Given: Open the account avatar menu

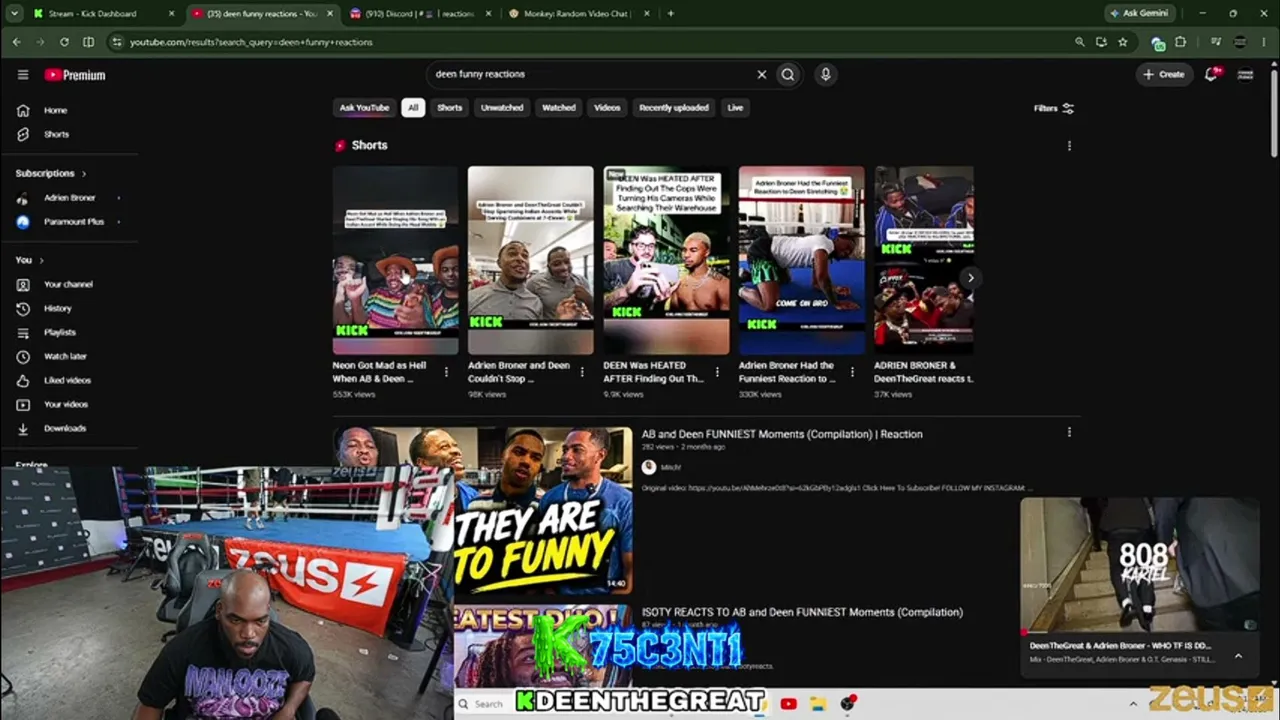Looking at the screenshot, I should (x=1245, y=74).
